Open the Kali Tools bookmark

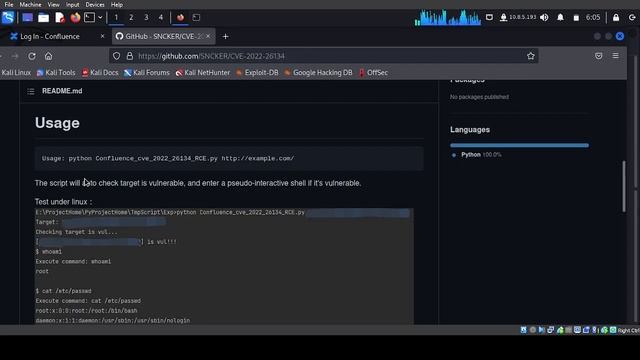pyautogui.click(x=56, y=73)
